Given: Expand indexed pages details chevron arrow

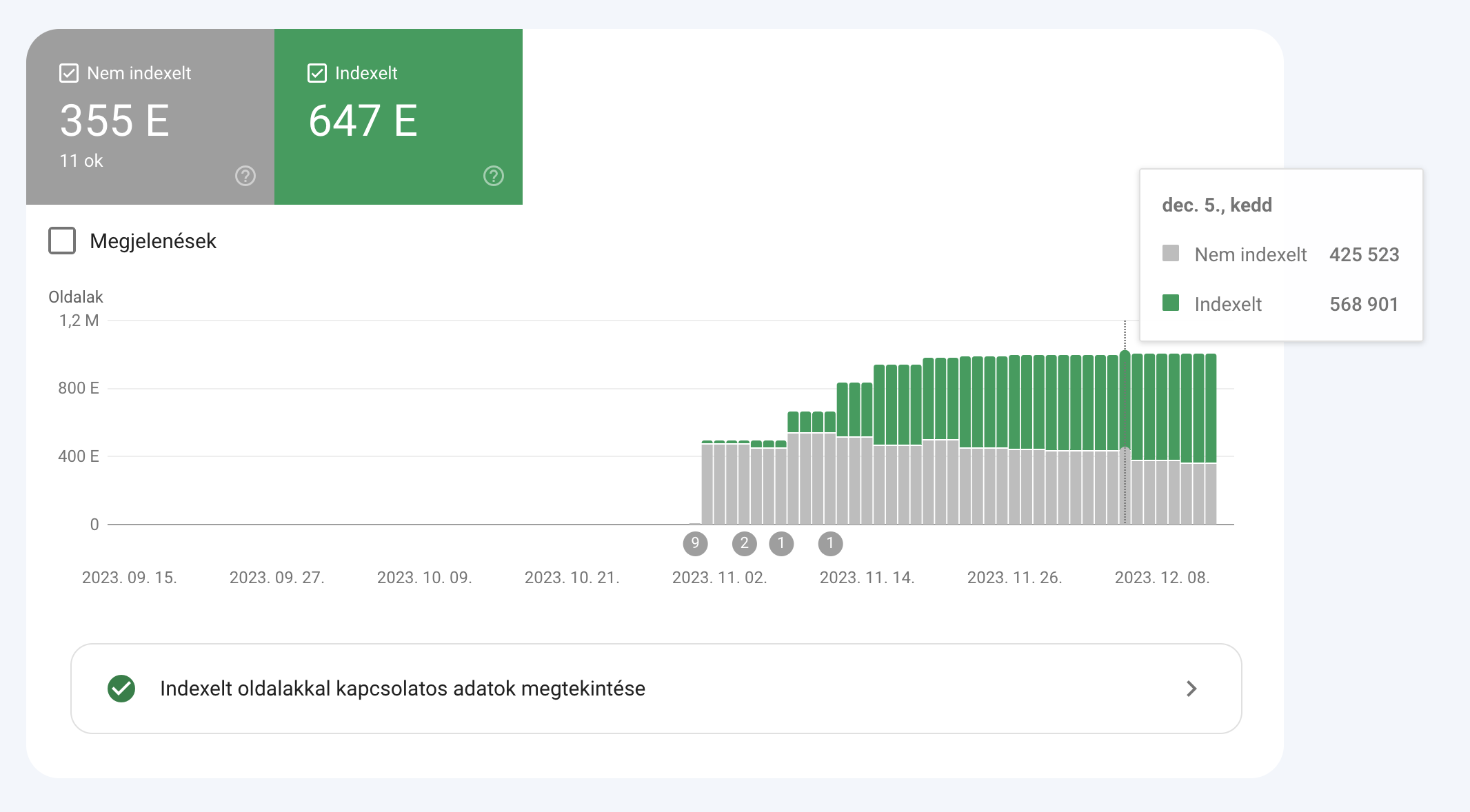Looking at the screenshot, I should coord(1191,689).
